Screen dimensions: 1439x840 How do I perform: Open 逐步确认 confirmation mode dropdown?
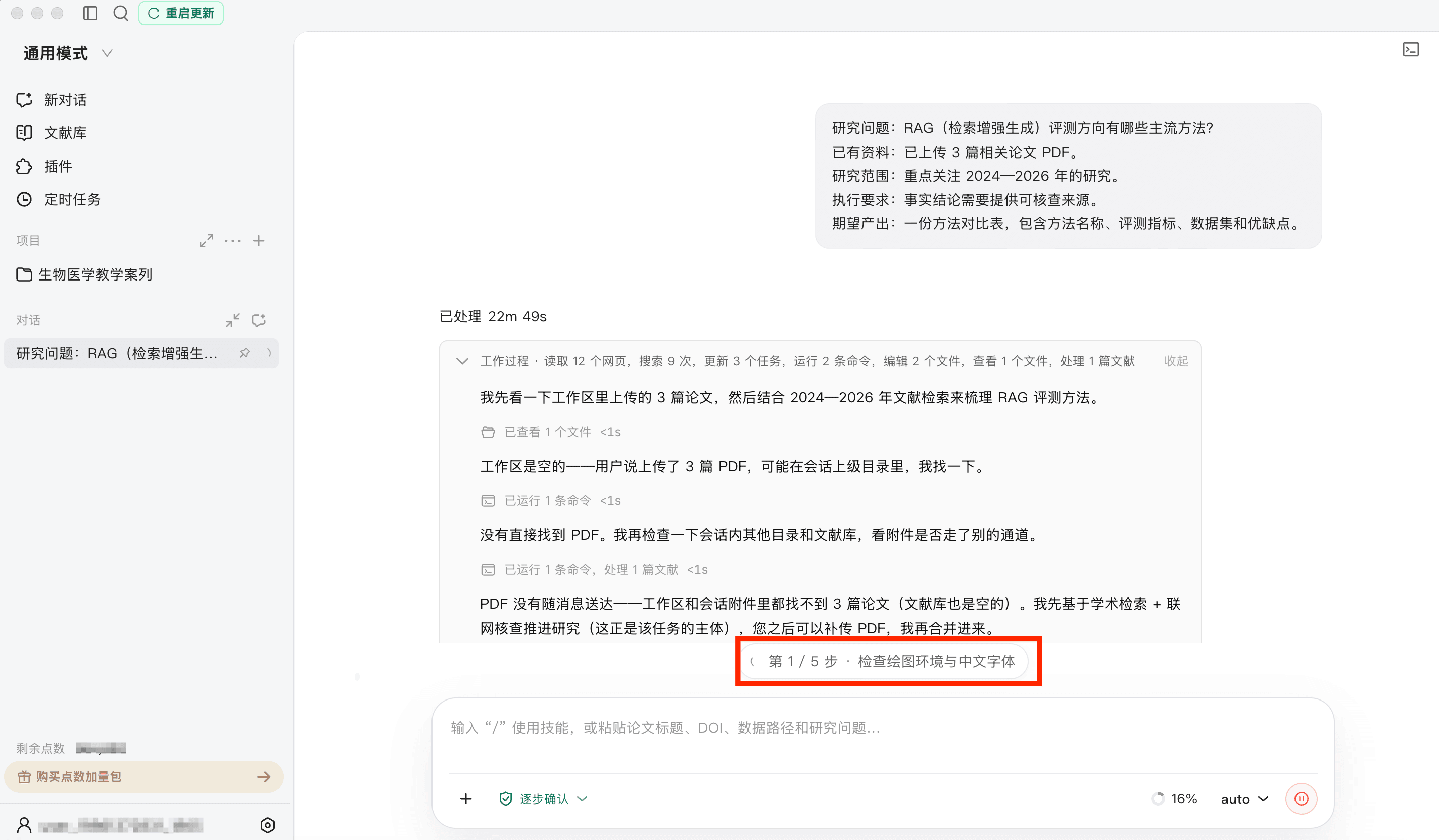coord(542,799)
